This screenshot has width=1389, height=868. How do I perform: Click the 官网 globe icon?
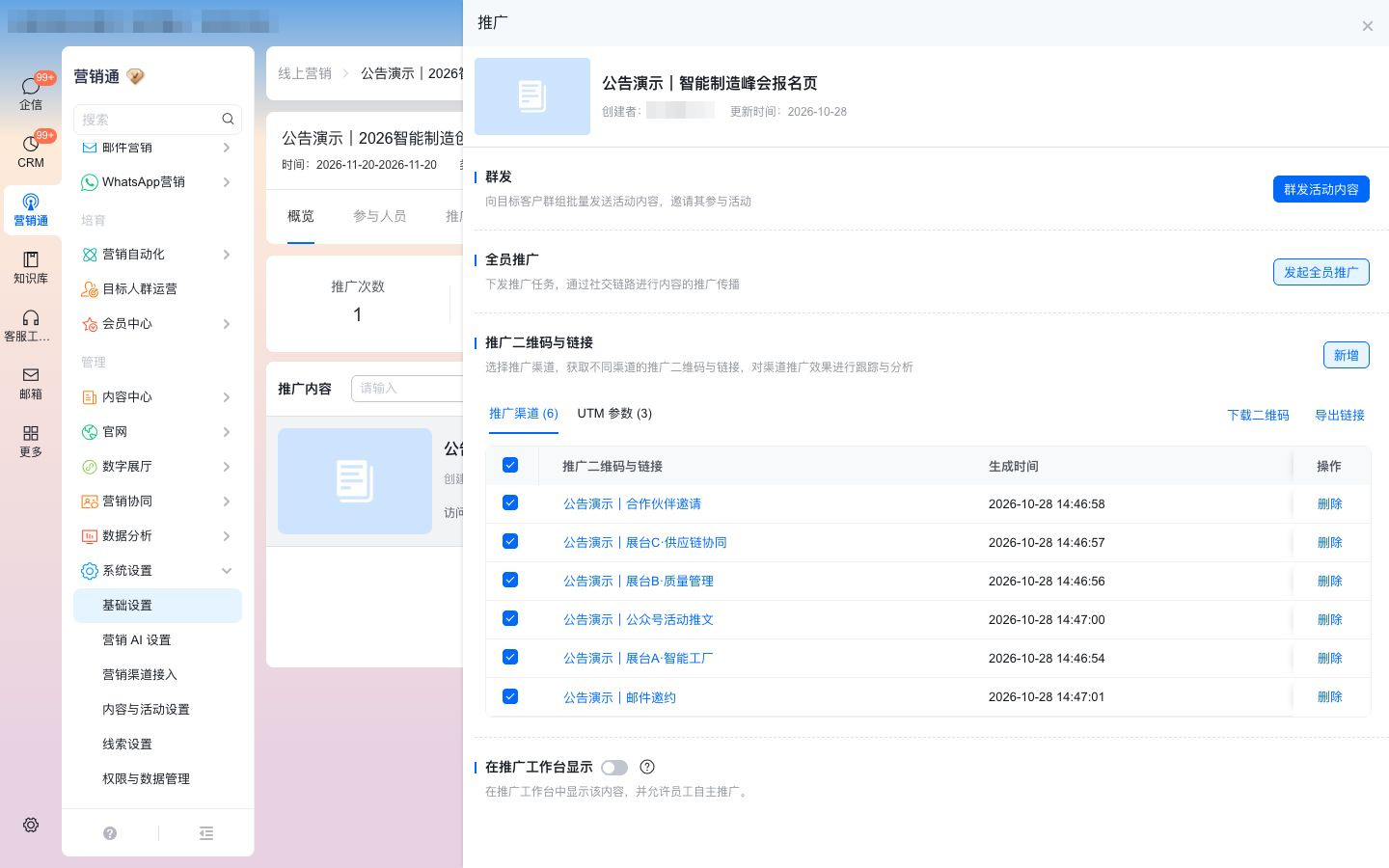pos(90,431)
